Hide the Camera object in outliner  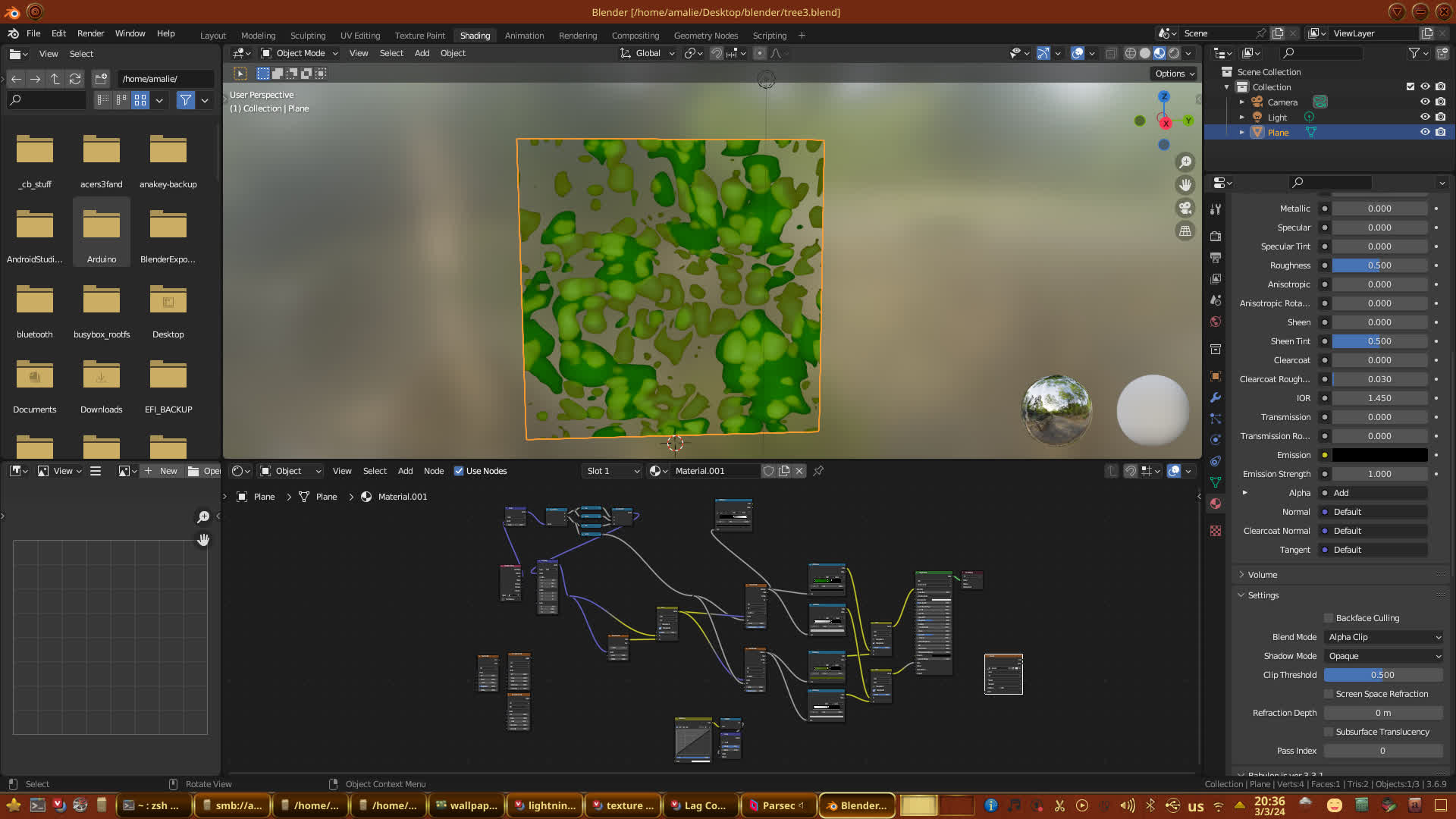coord(1425,102)
